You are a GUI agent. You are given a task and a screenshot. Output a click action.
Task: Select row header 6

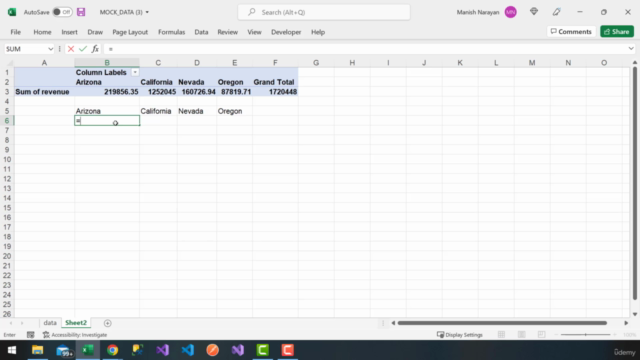(7, 120)
